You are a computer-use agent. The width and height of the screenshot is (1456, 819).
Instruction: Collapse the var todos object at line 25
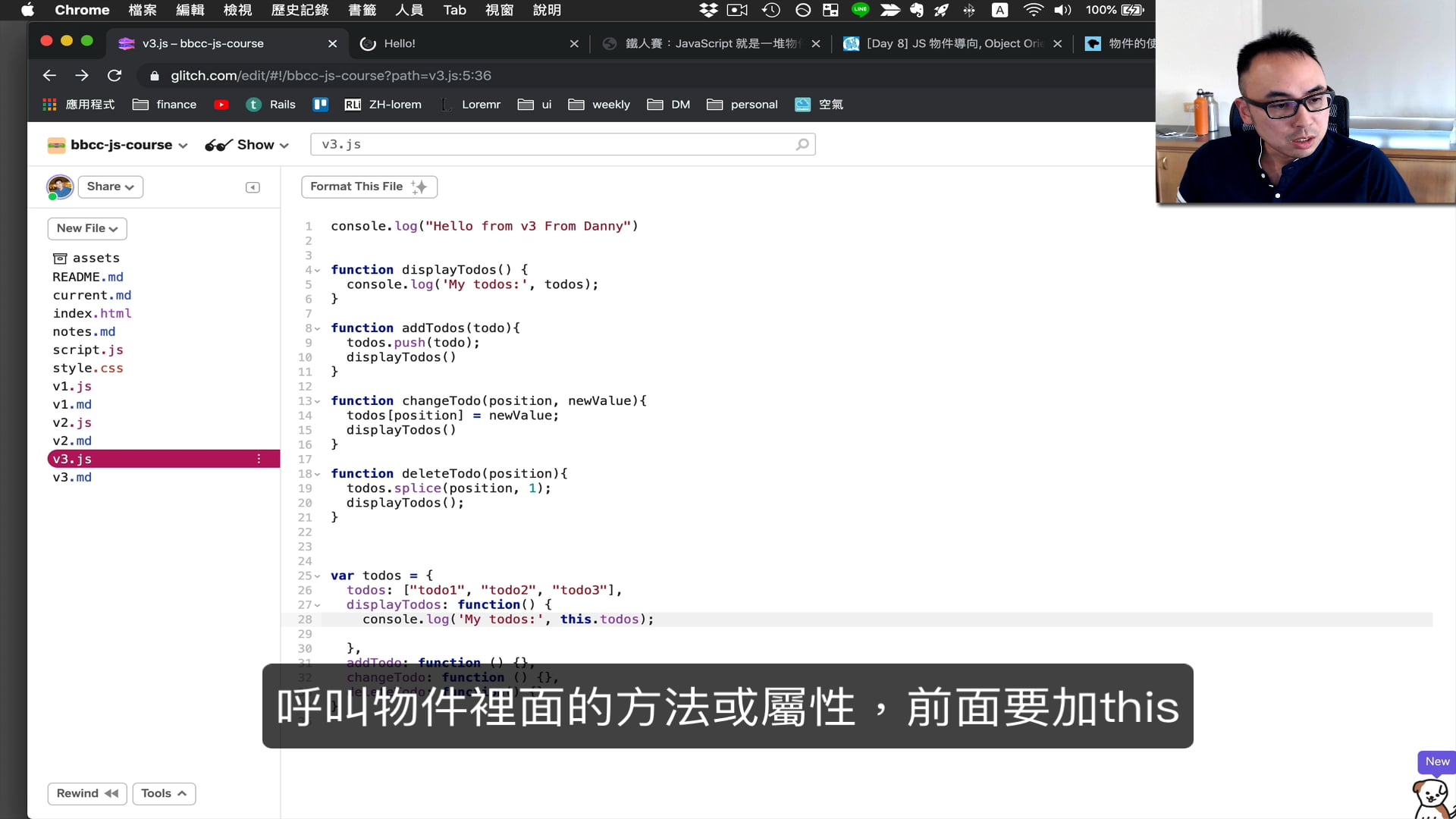tap(318, 576)
